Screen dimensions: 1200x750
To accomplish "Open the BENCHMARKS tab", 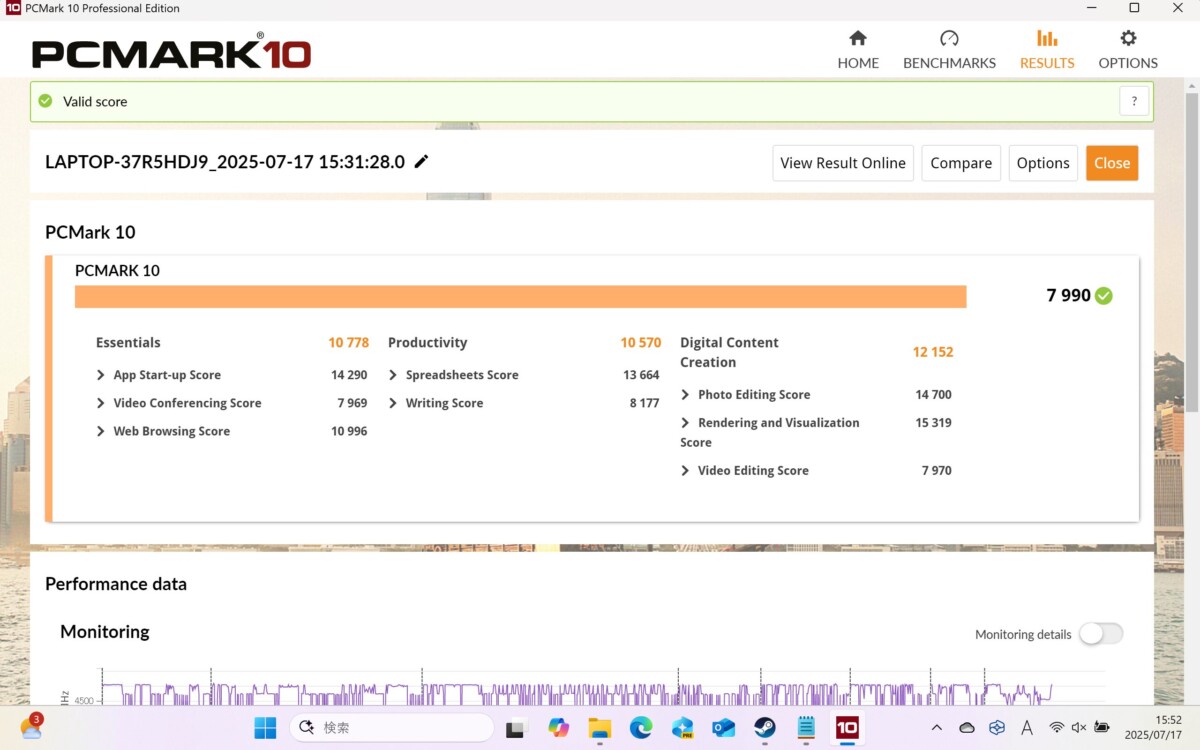I will [949, 50].
